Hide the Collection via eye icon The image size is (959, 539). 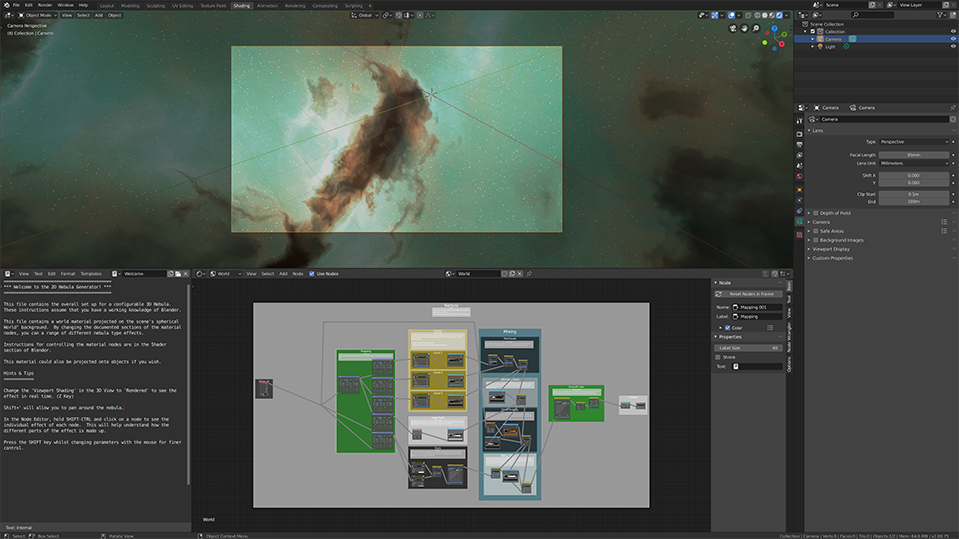(953, 31)
